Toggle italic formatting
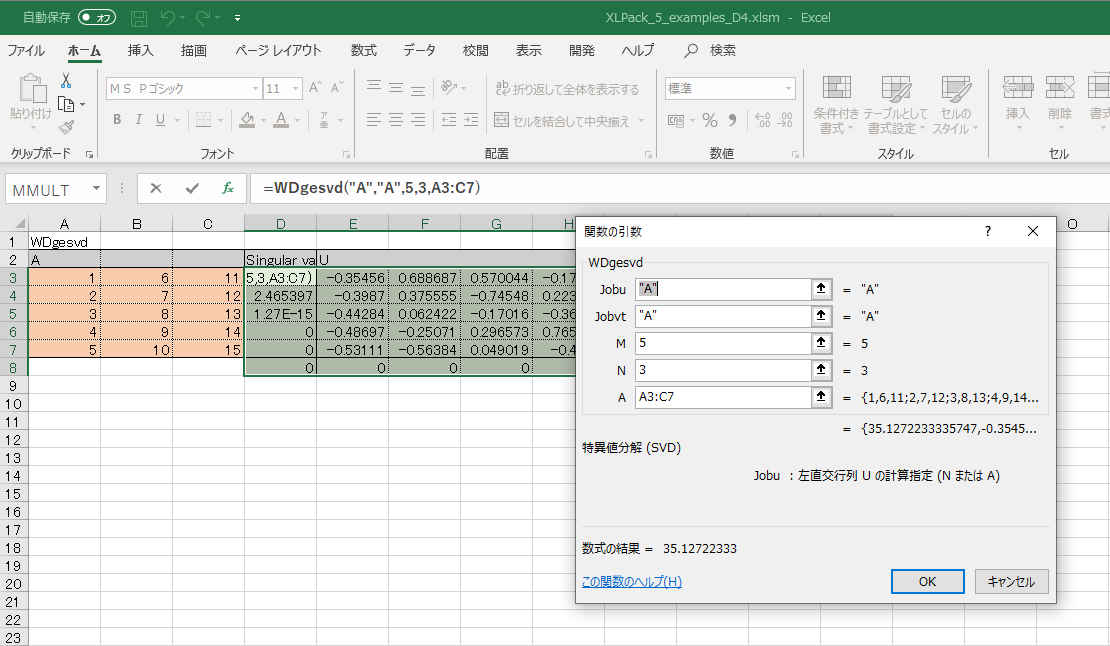1110x646 pixels. pos(138,120)
